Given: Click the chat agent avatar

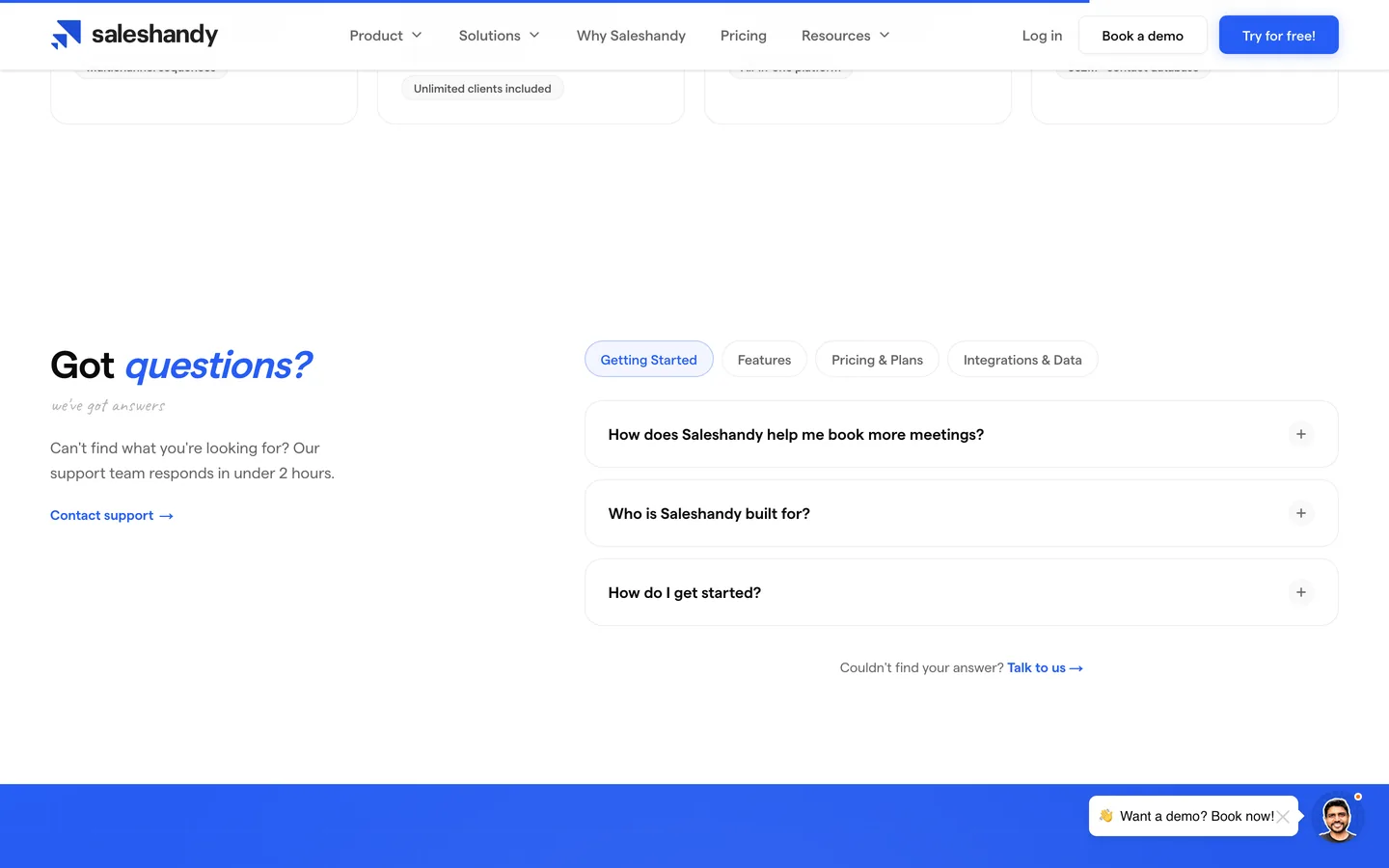Looking at the screenshot, I should tap(1337, 818).
